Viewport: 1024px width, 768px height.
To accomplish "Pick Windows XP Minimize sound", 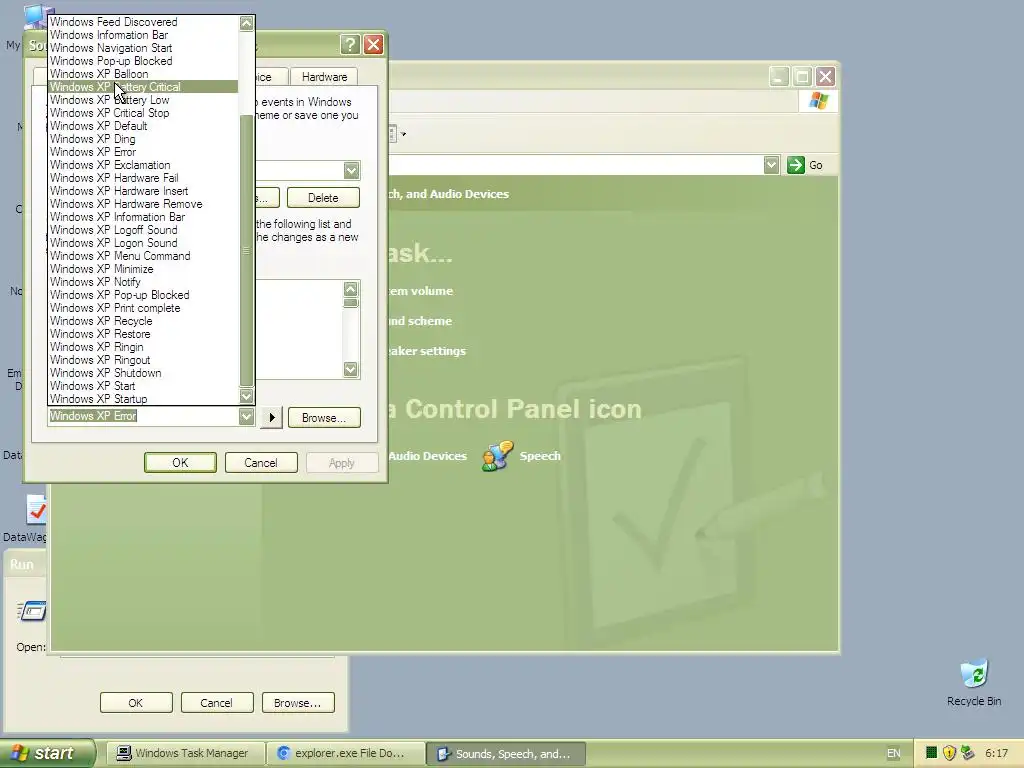I will tap(143, 269).
